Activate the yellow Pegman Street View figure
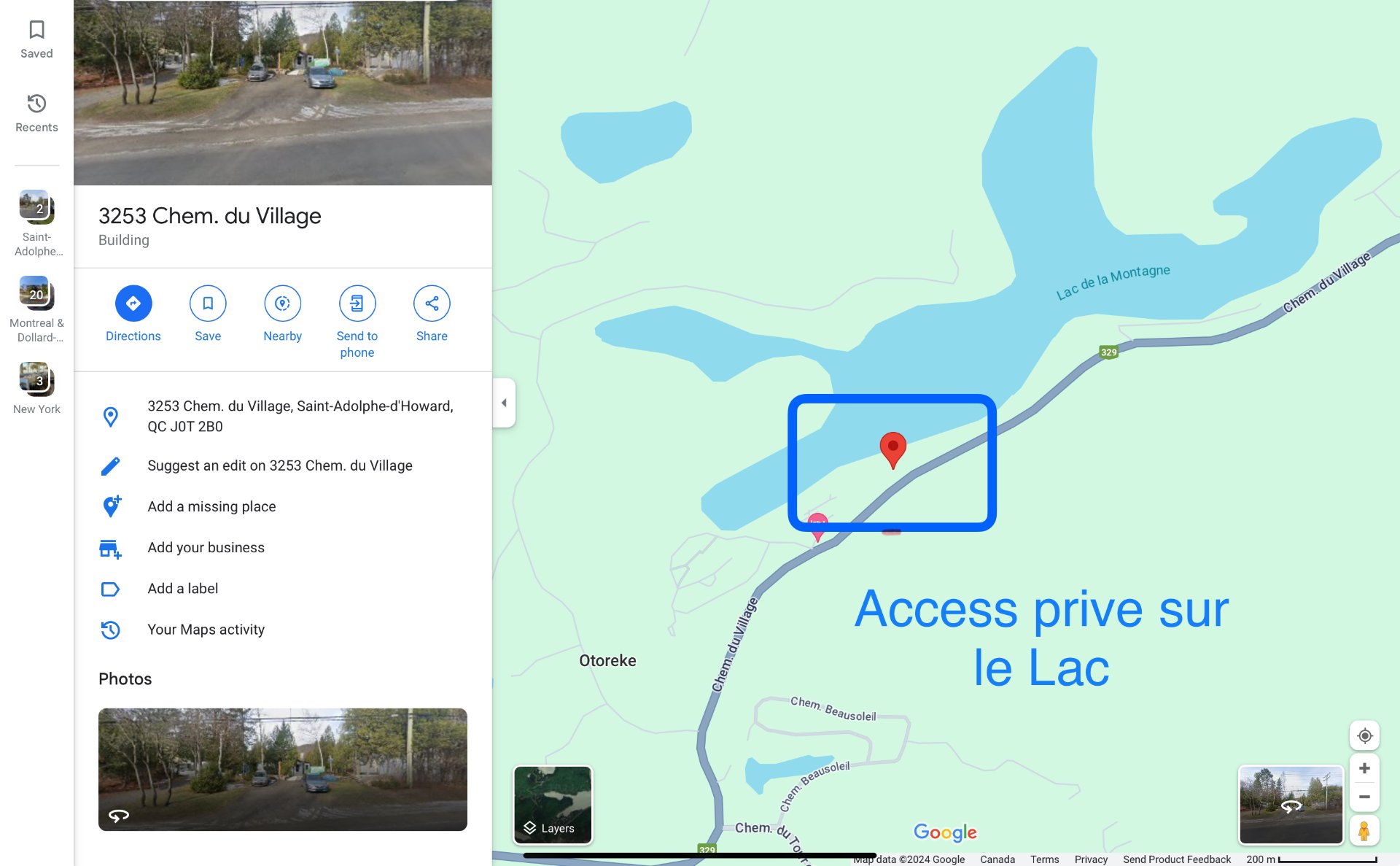Image resolution: width=1400 pixels, height=866 pixels. pos(1364,830)
